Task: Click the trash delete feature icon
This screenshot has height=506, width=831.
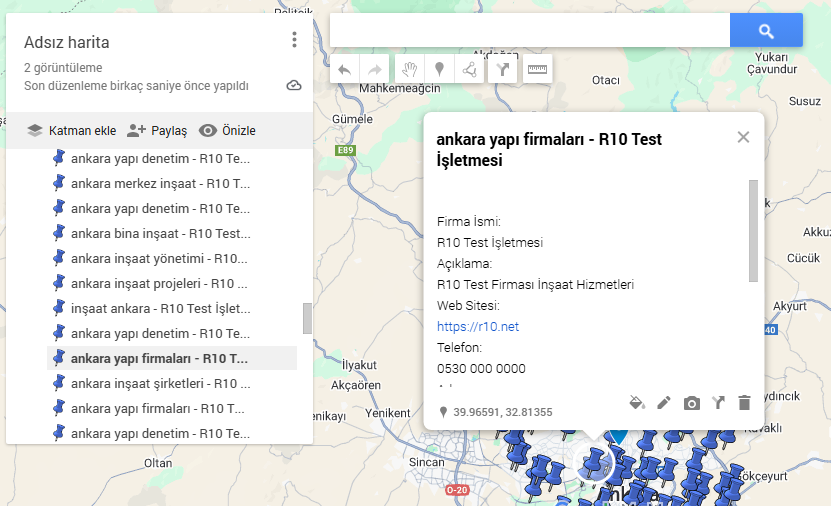Action: point(744,403)
